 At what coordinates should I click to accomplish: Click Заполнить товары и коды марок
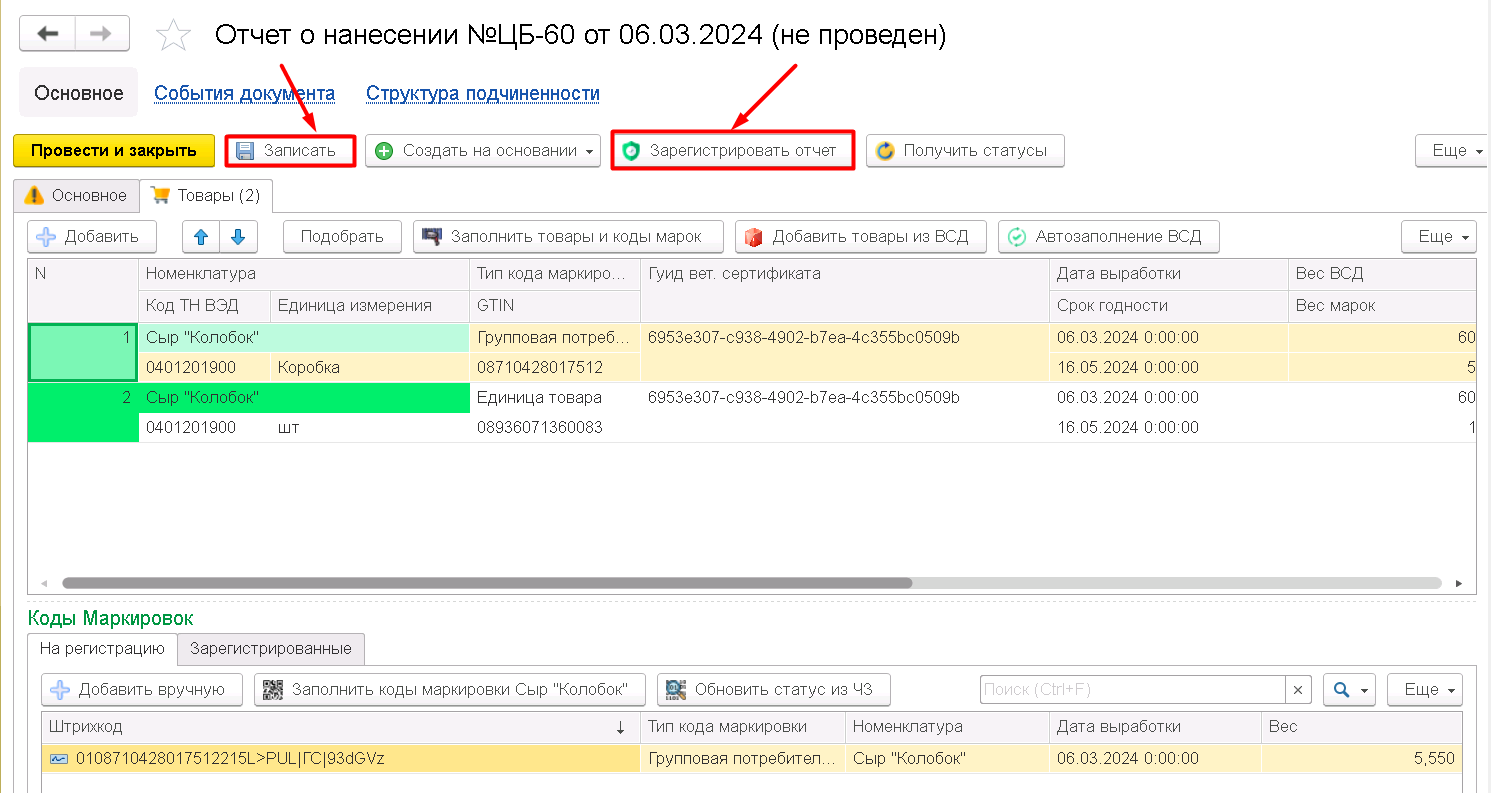click(568, 237)
